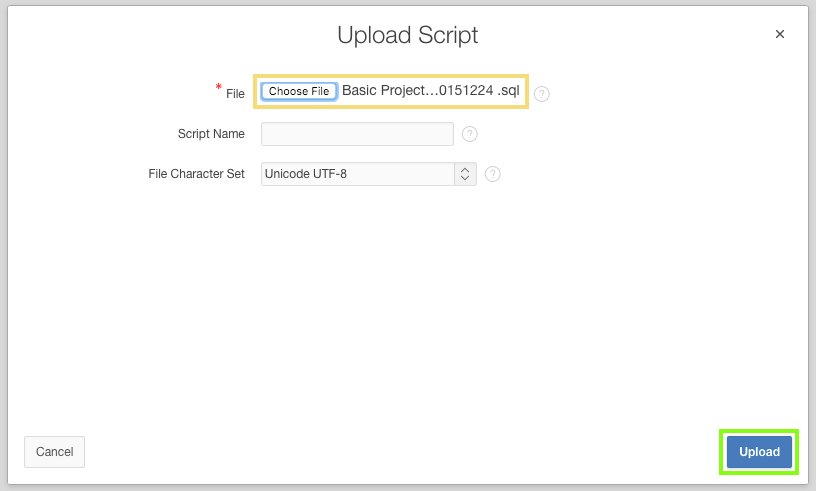Click the File Character Set label
Viewport: 816px width, 491px height.
click(196, 174)
